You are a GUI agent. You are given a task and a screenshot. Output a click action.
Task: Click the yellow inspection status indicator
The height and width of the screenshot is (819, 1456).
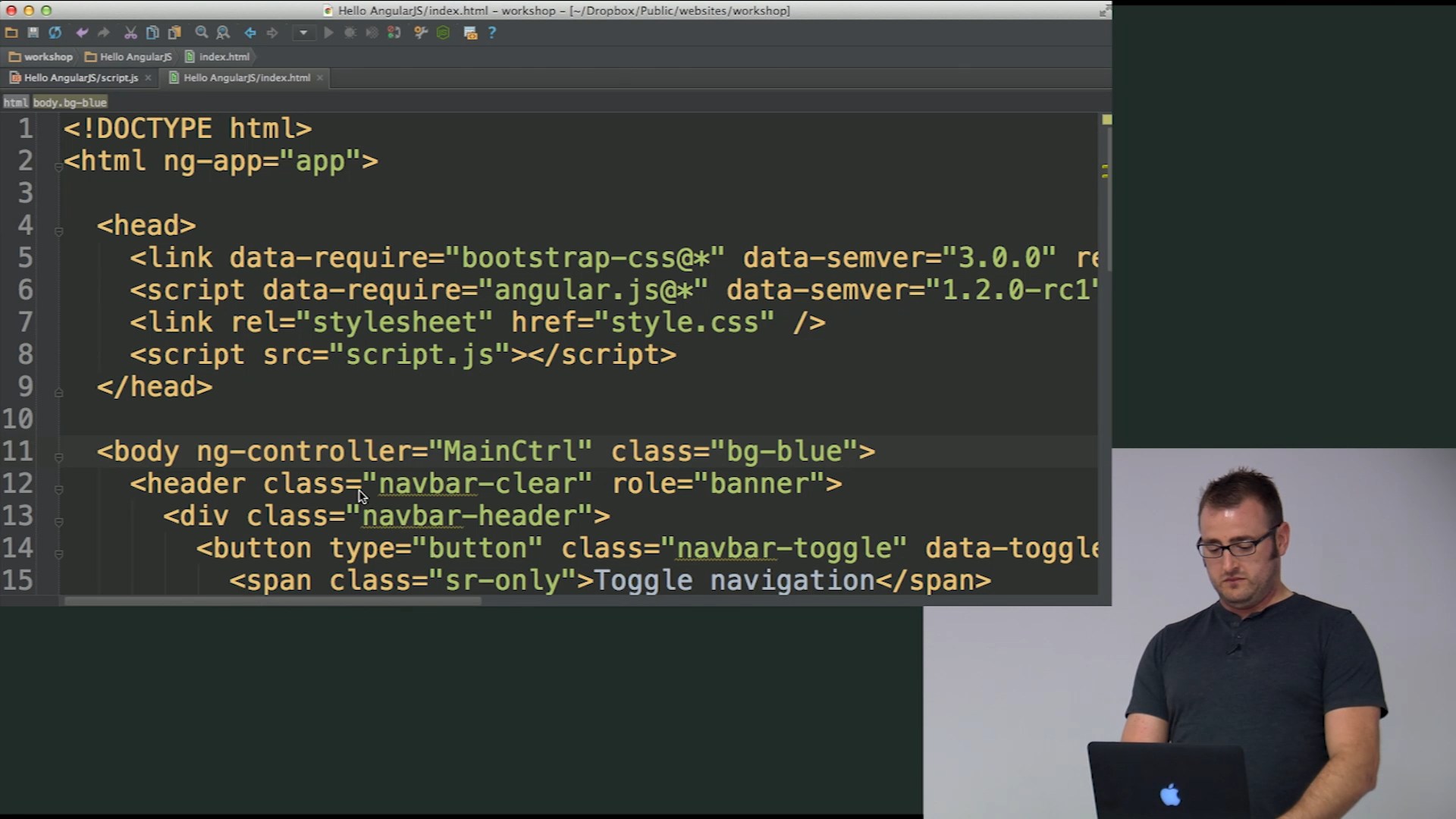1106,120
